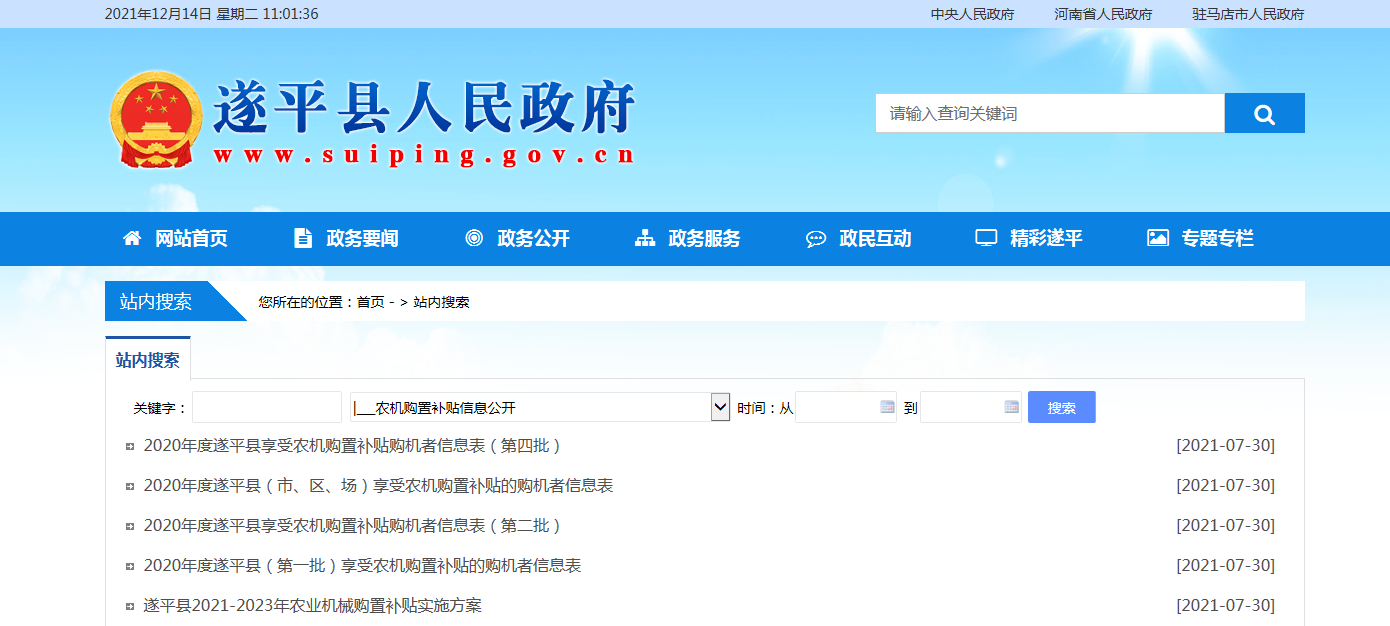Click the home icon beside 网站首页

pos(132,238)
